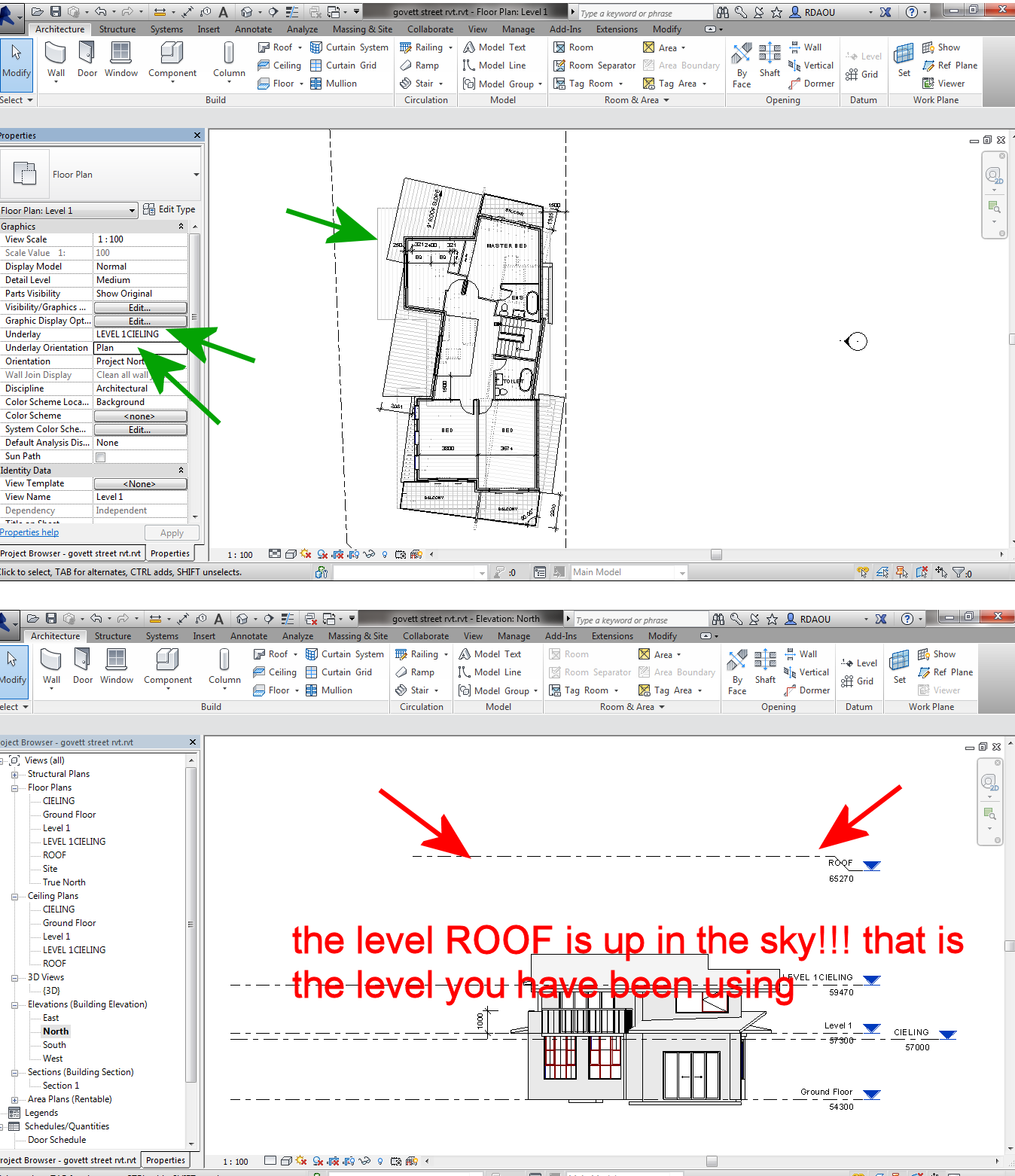Collapse the Graphics properties section
Viewport: 1015px width, 1176px height.
181,227
